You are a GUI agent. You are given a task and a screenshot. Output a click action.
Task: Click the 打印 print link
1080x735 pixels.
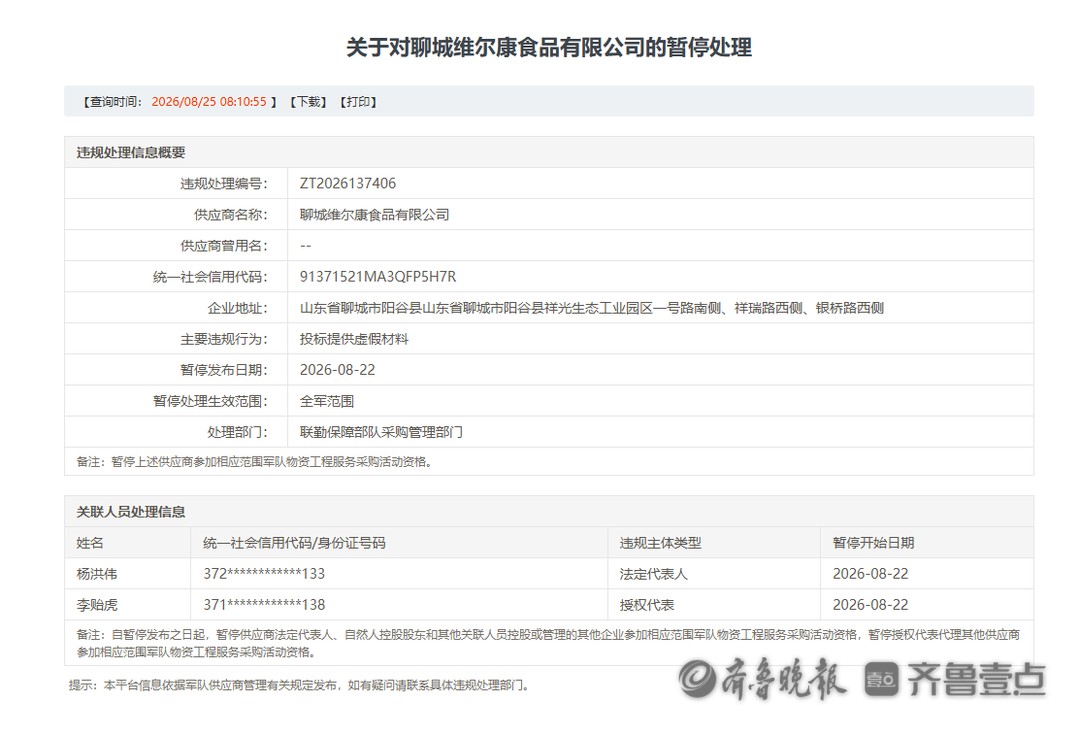point(358,102)
